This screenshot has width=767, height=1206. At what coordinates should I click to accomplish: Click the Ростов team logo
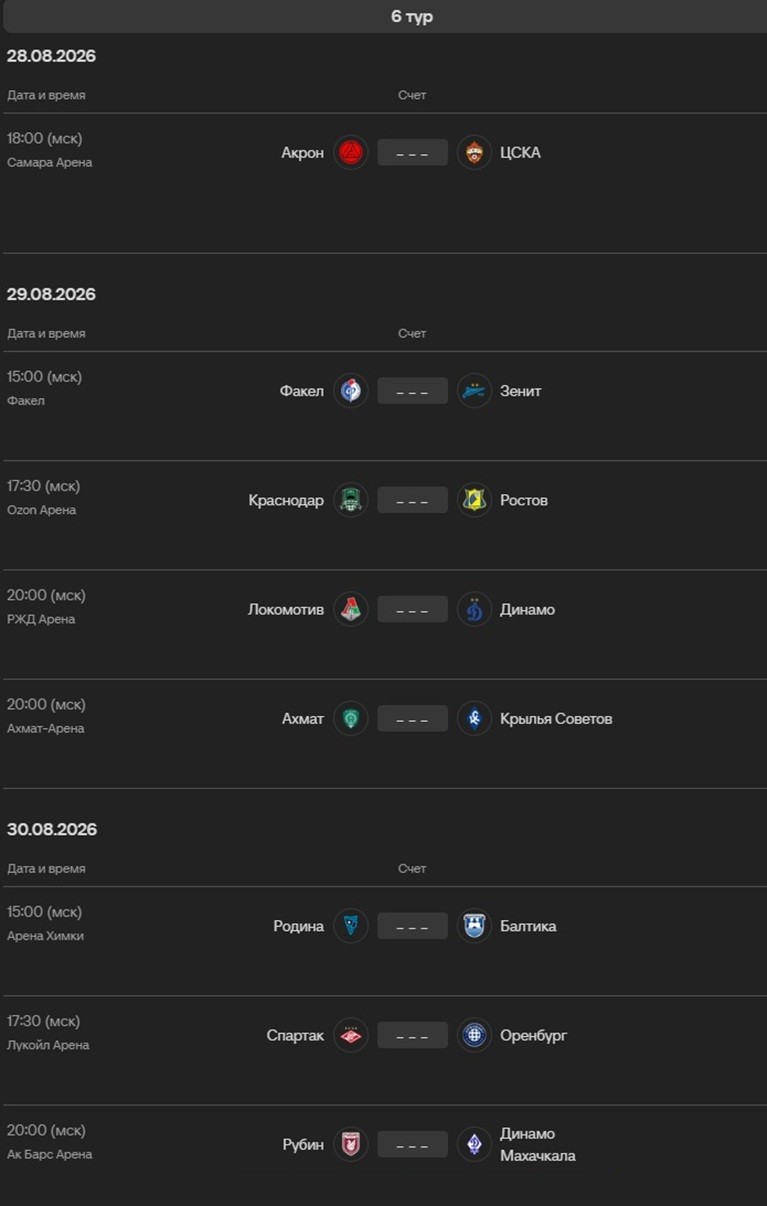tap(474, 499)
